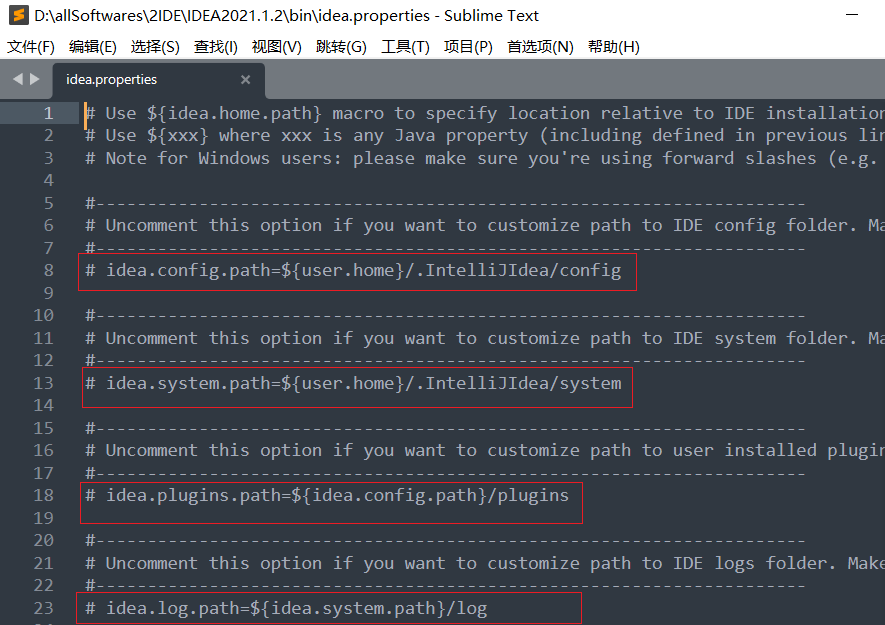Open the 视图(V) menu
885x625 pixels.
coord(277,47)
